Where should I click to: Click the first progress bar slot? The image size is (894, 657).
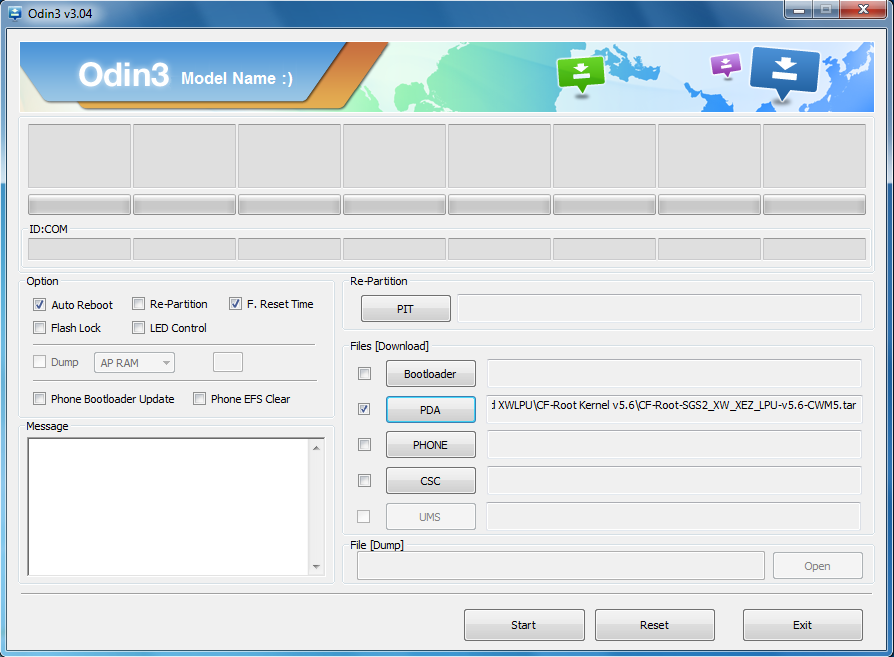79,205
